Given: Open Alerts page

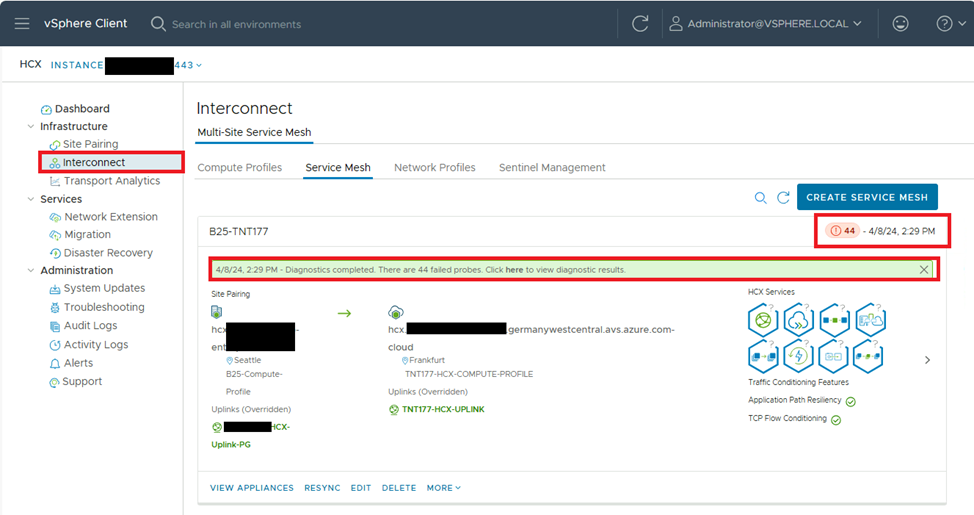Looking at the screenshot, I should coord(71,363).
